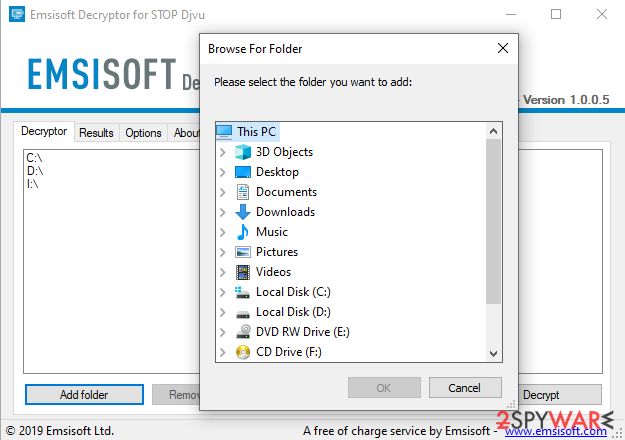Image resolution: width=625 pixels, height=440 pixels.
Task: Select the CD Drive (F:) label
Action: pos(289,352)
